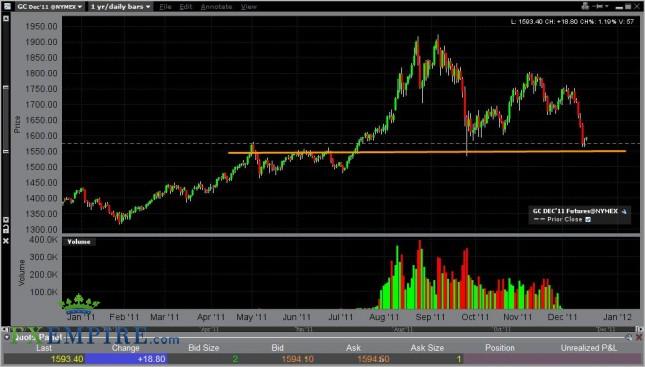Click the upper square icon beside volume panel
Viewport: 645px width, 367px height.
pyautogui.click(x=6, y=220)
